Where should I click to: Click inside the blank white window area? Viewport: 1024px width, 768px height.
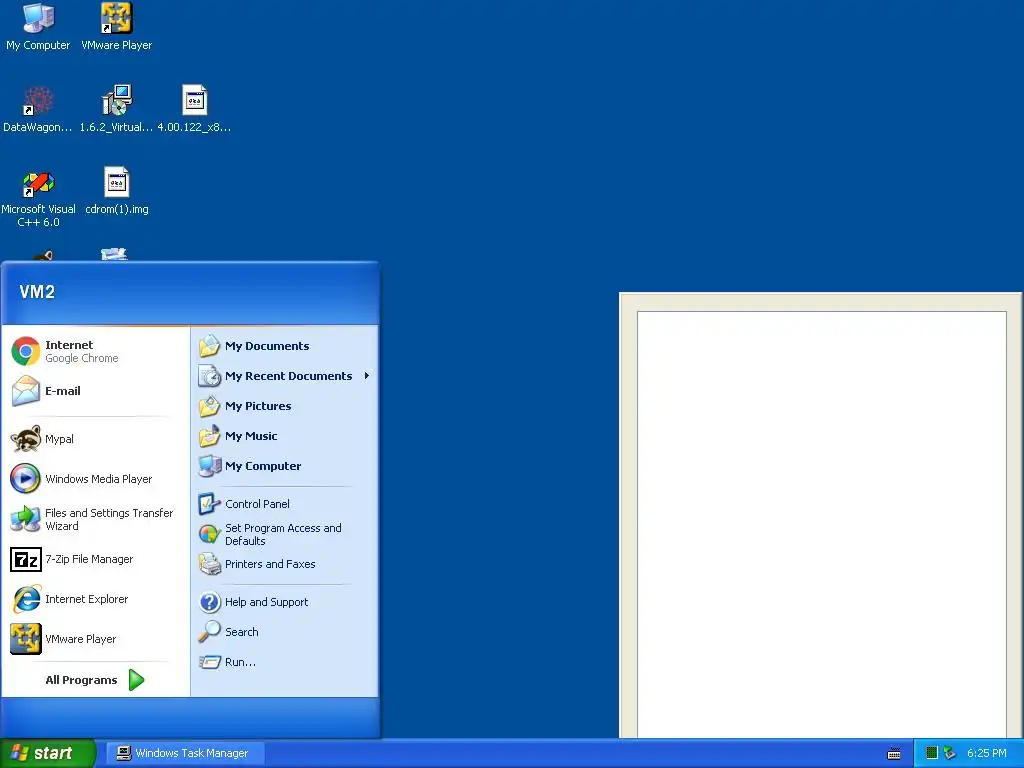point(822,524)
